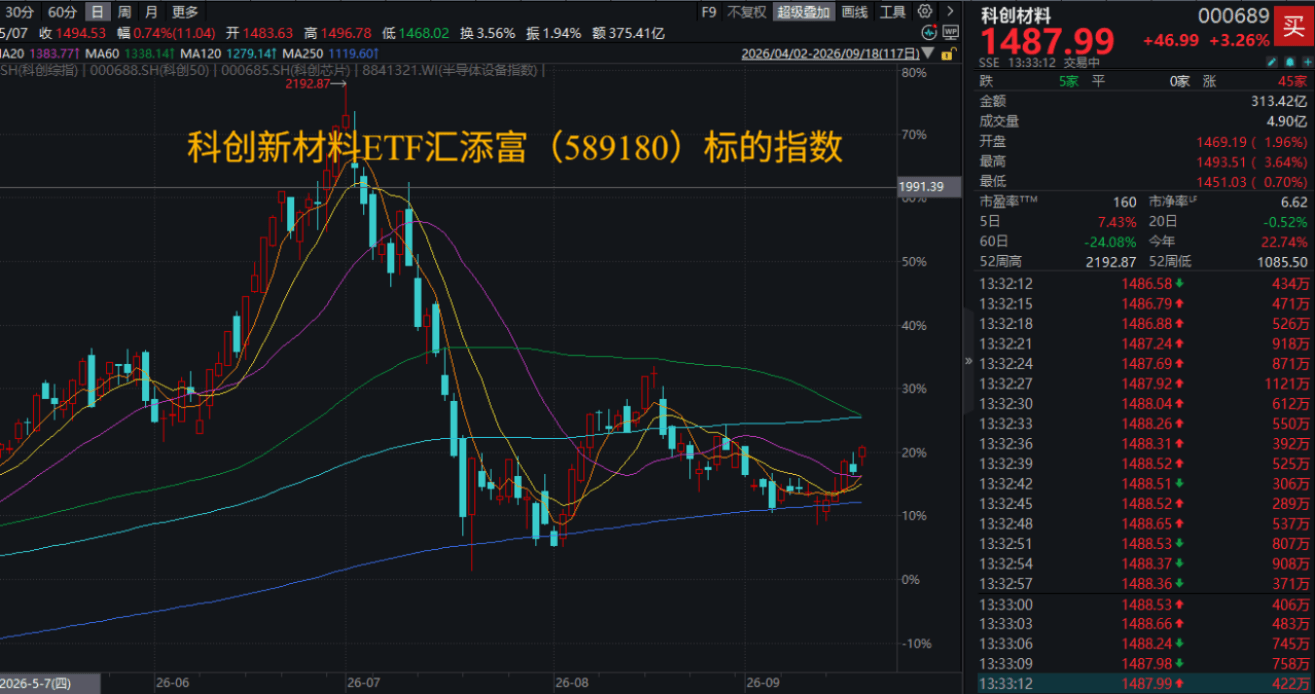
Task: Switch to the 30分 period tab
Action: [20, 12]
